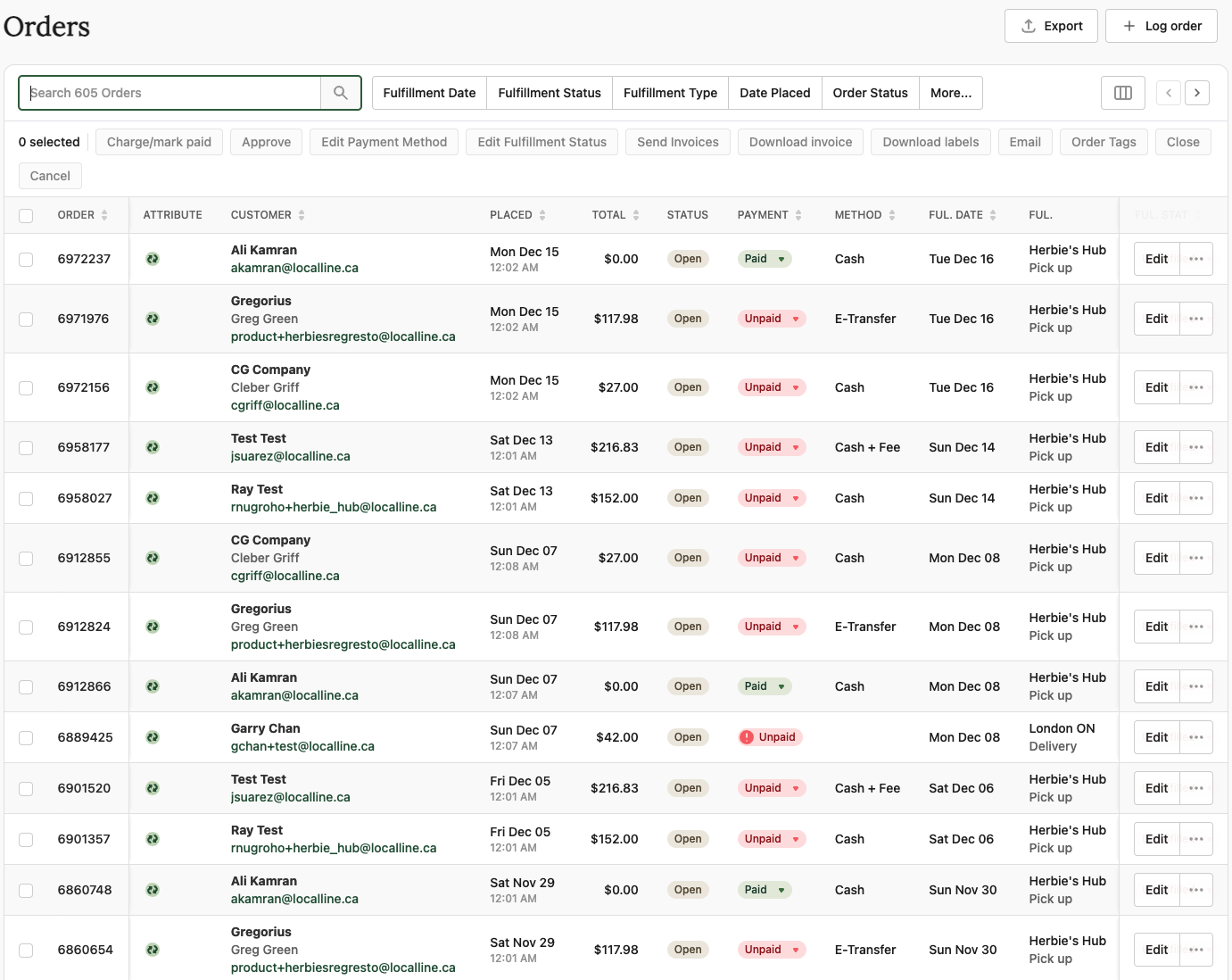Open the column layout icon

tap(1123, 93)
